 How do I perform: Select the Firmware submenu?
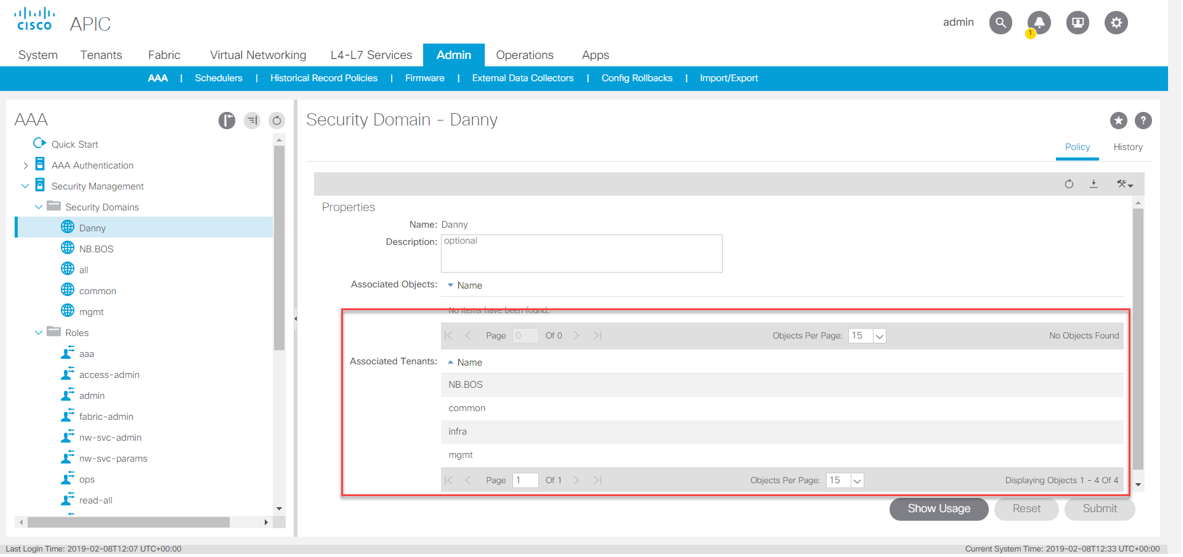425,78
